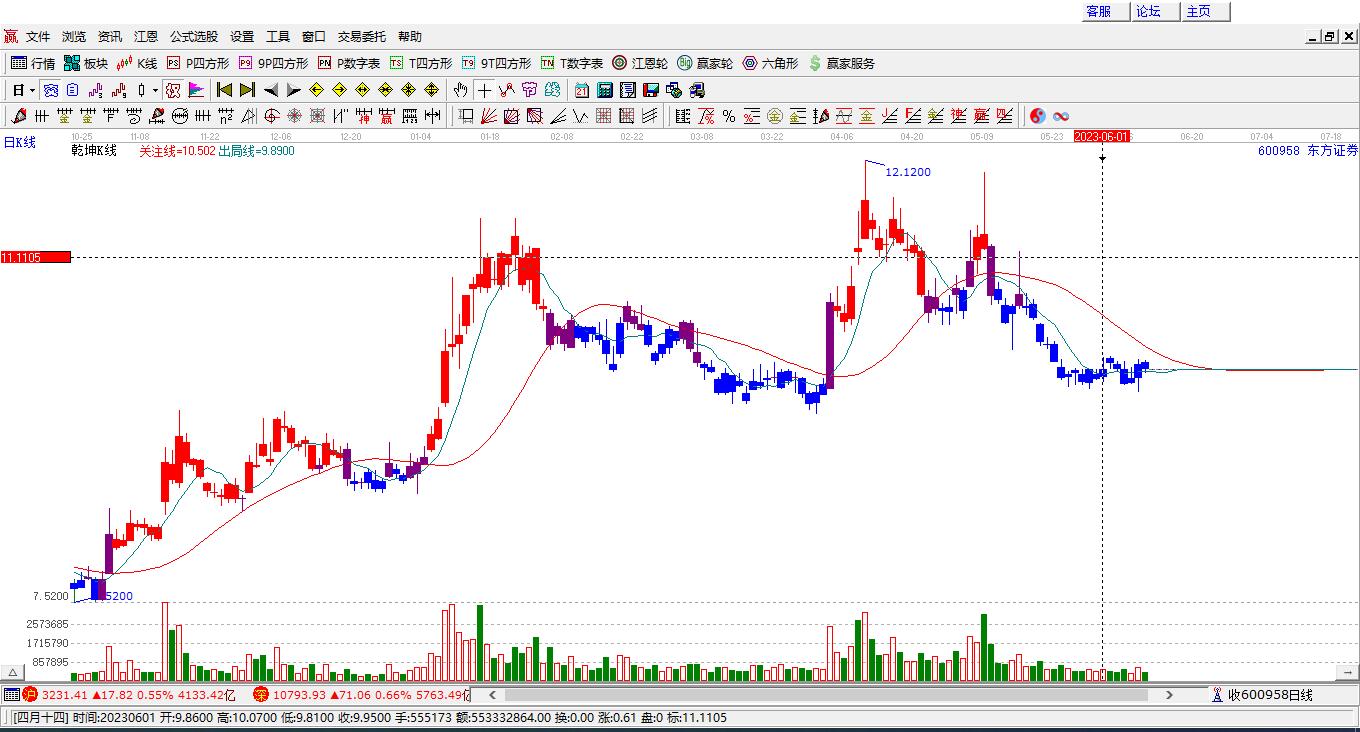The width and height of the screenshot is (1360, 732).
Task: Step forward with black right arrow
Action: coord(293,90)
